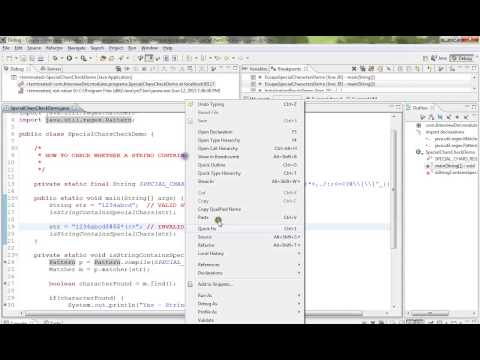This screenshot has width=480, height=360.
Task: Open dropdown arrow next to Debug bug icon
Action: pos(62,59)
